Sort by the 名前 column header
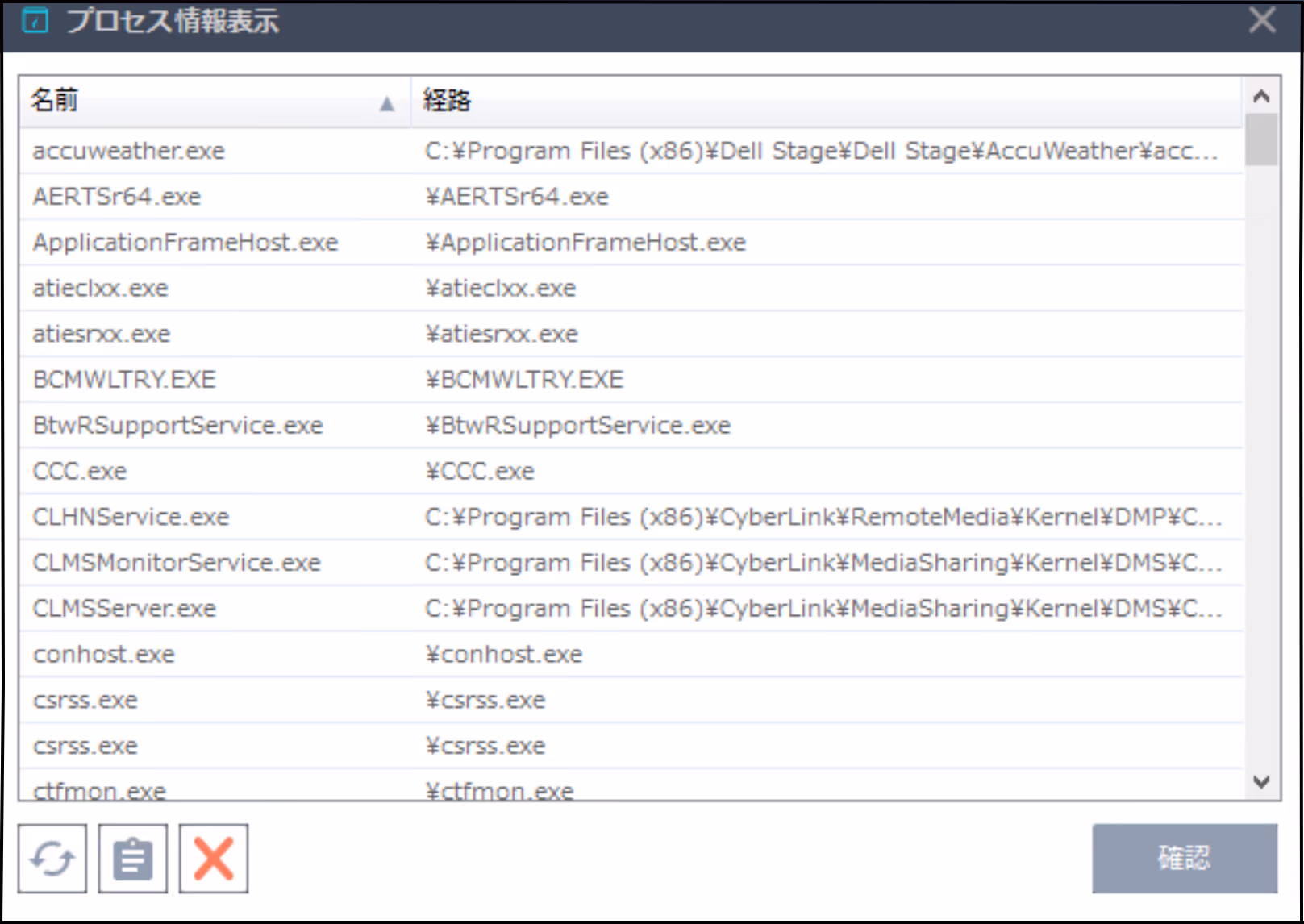Image resolution: width=1304 pixels, height=924 pixels. pyautogui.click(x=215, y=102)
